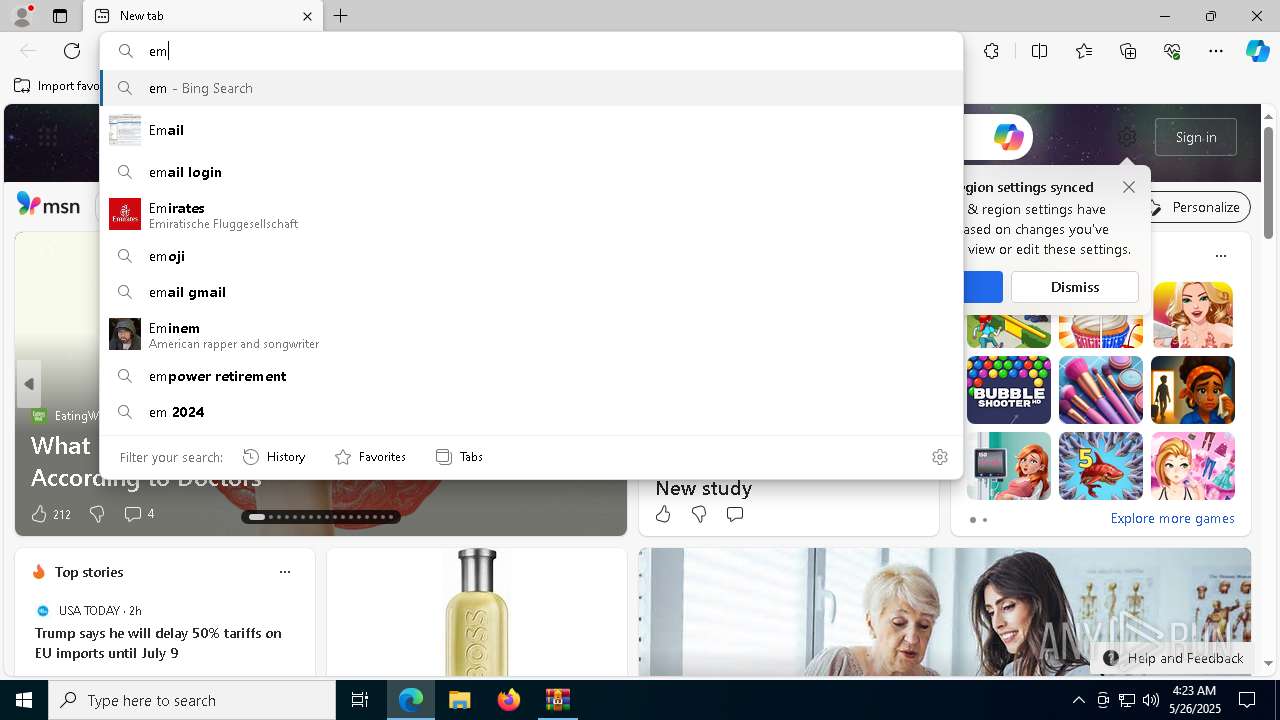1280x720 pixels.
Task: Launch Copilot from the toolbar
Action: [1257, 51]
